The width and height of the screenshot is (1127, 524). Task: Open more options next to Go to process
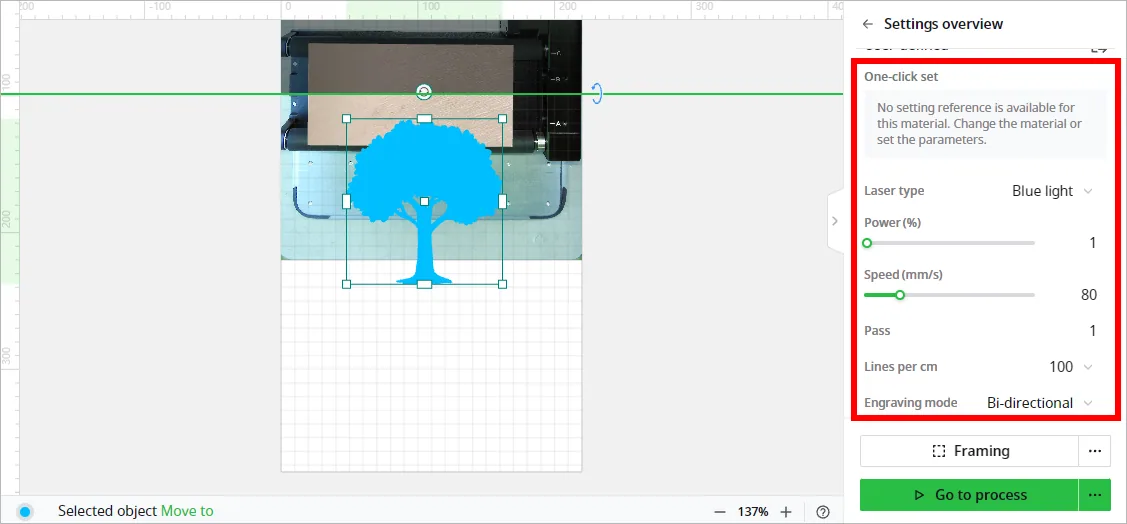[1095, 495]
